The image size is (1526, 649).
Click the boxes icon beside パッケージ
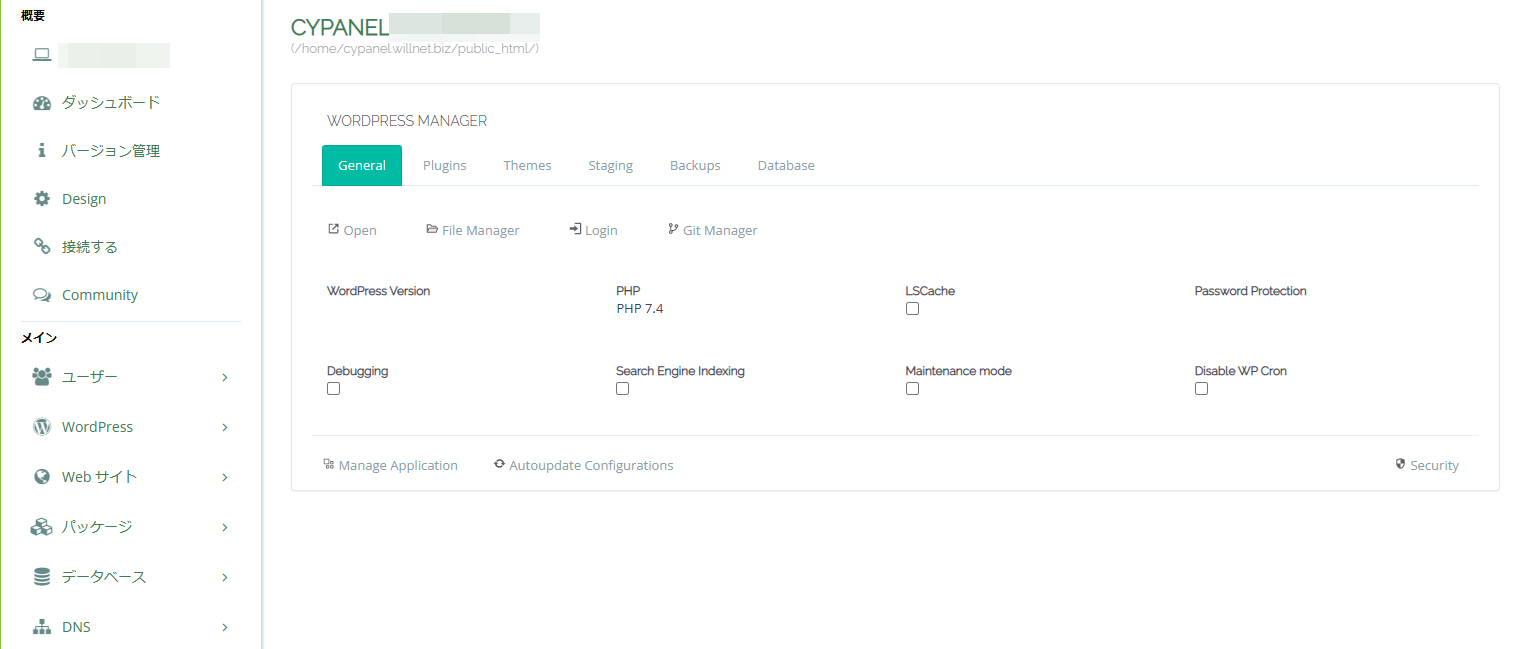41,527
